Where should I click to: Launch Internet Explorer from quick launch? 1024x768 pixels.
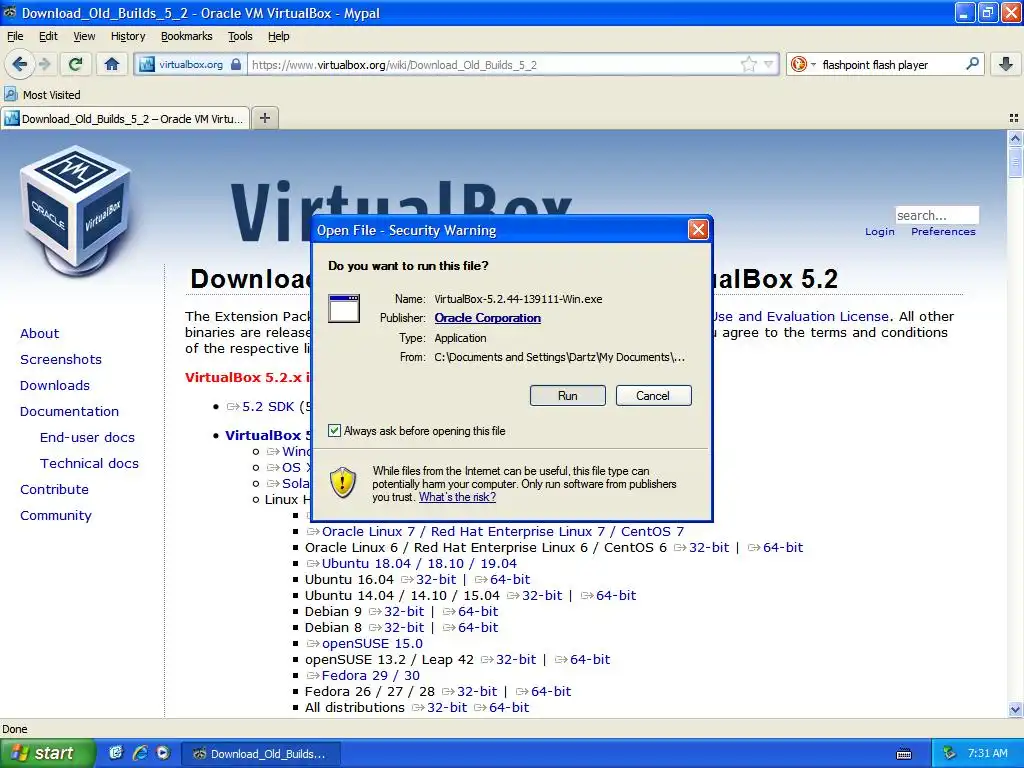point(140,753)
